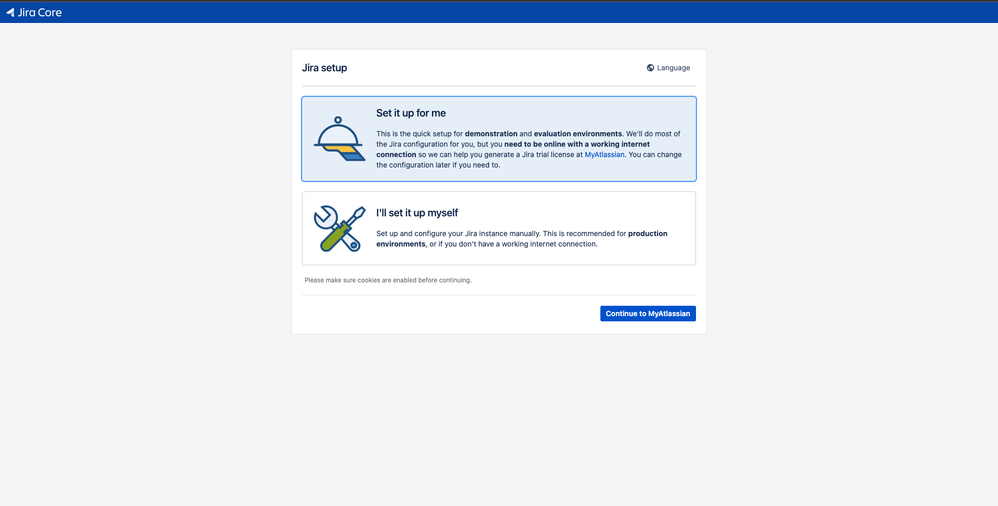This screenshot has height=506, width=998.
Task: Click the wrench and screwdriver icon
Action: (x=339, y=228)
